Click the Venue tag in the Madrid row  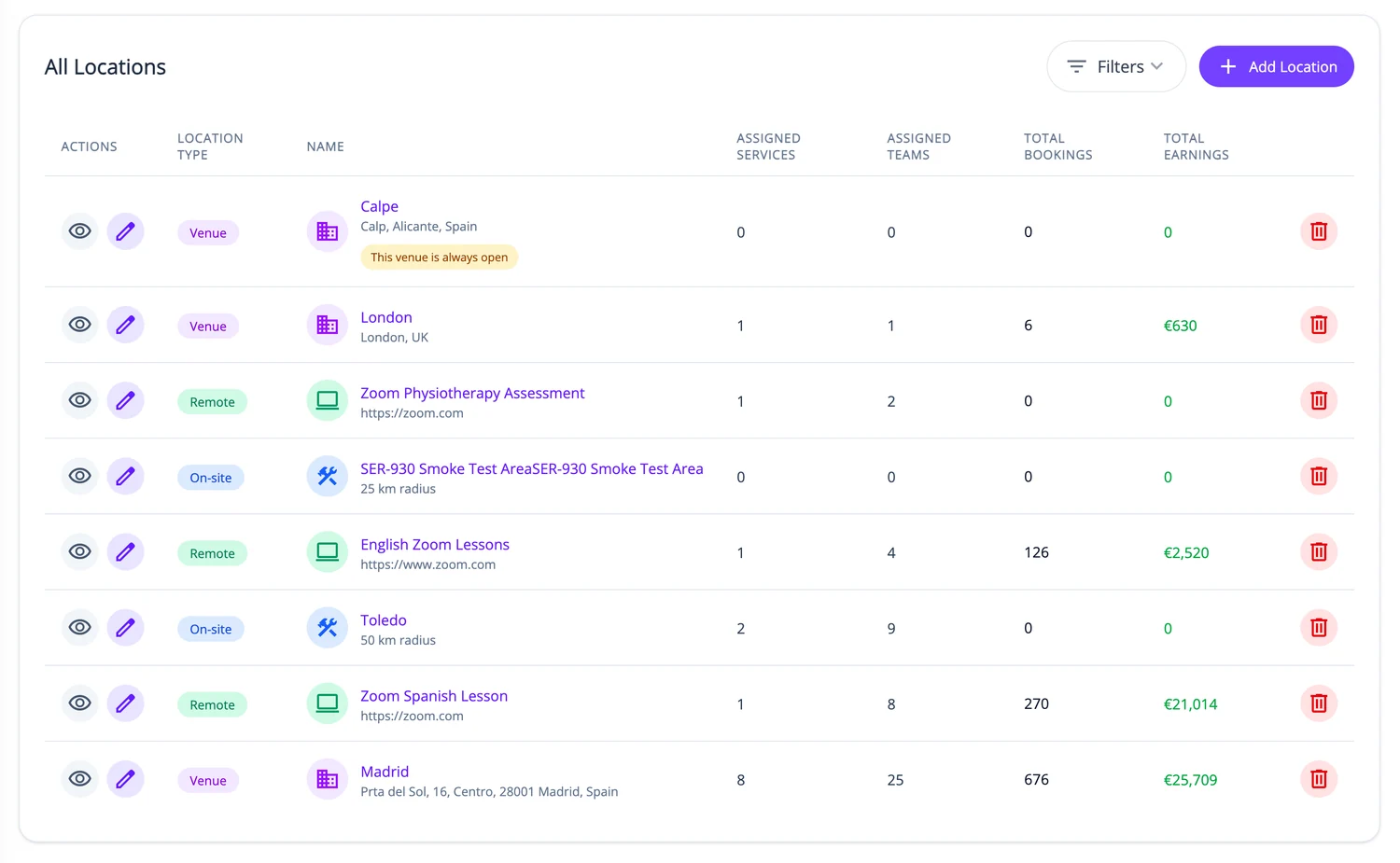208,780
